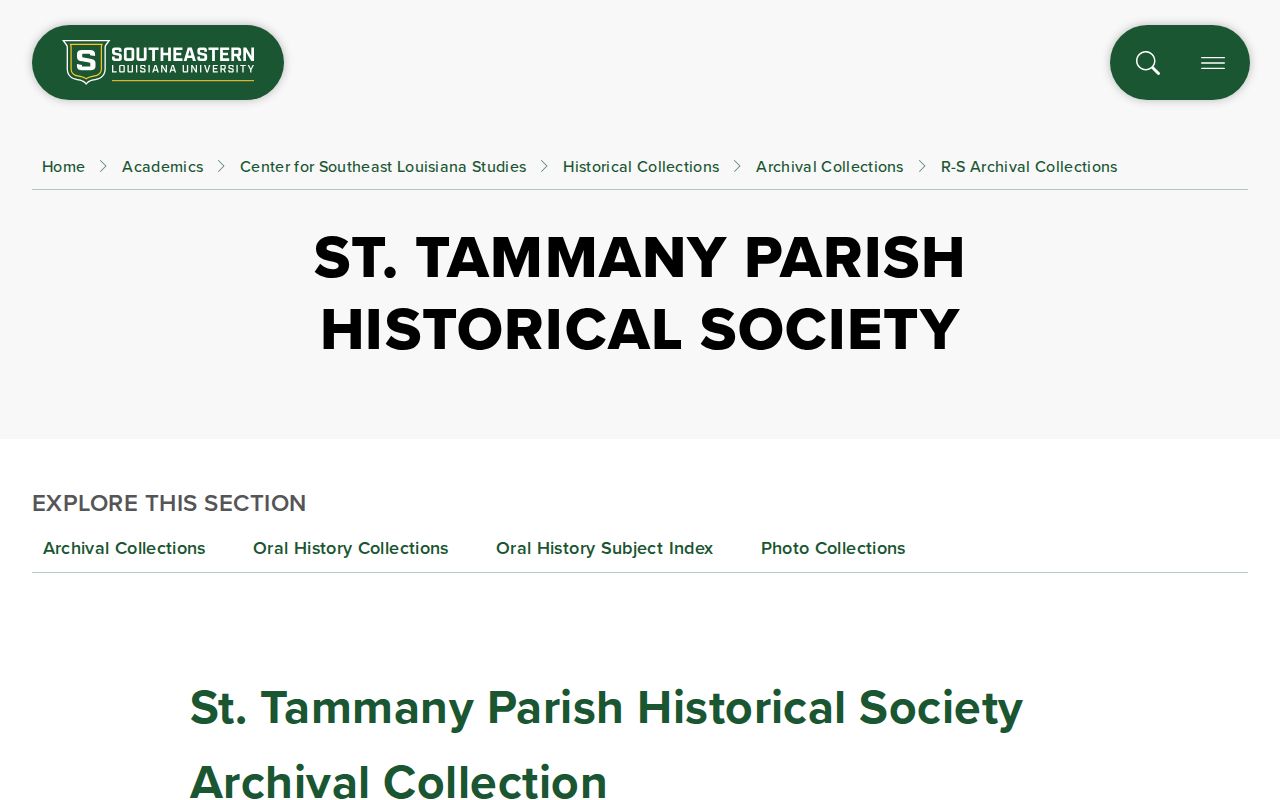Click the Southeastern Louisiana University logo
1280x800 pixels.
158,62
